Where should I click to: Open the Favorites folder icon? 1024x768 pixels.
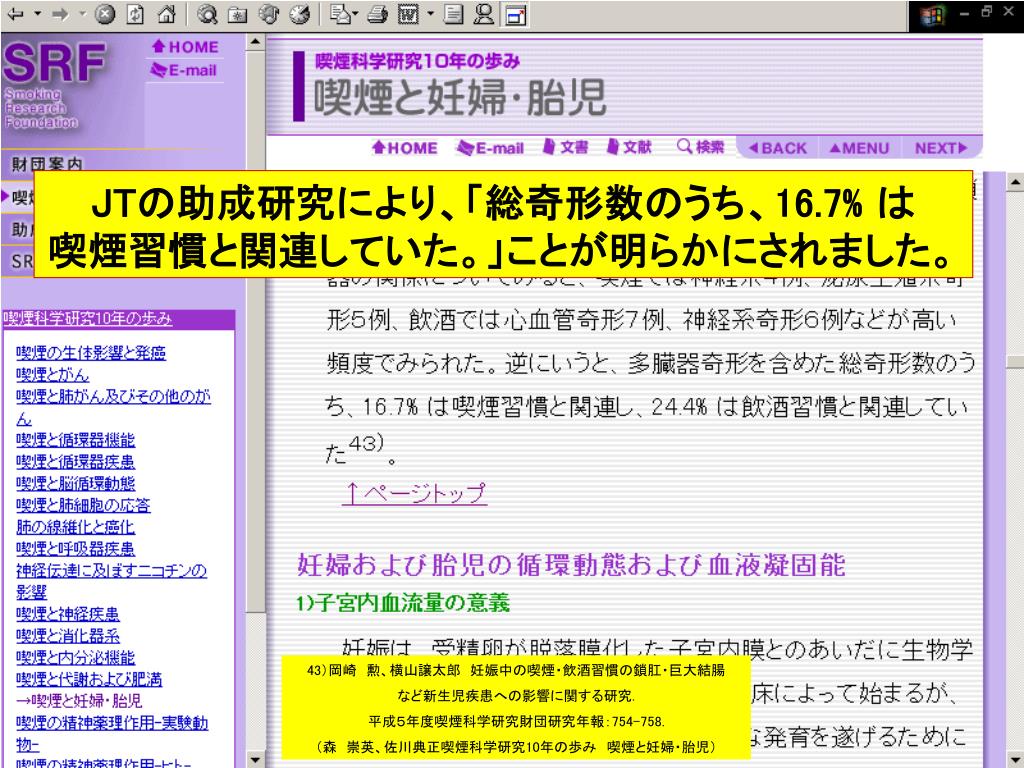[x=238, y=14]
